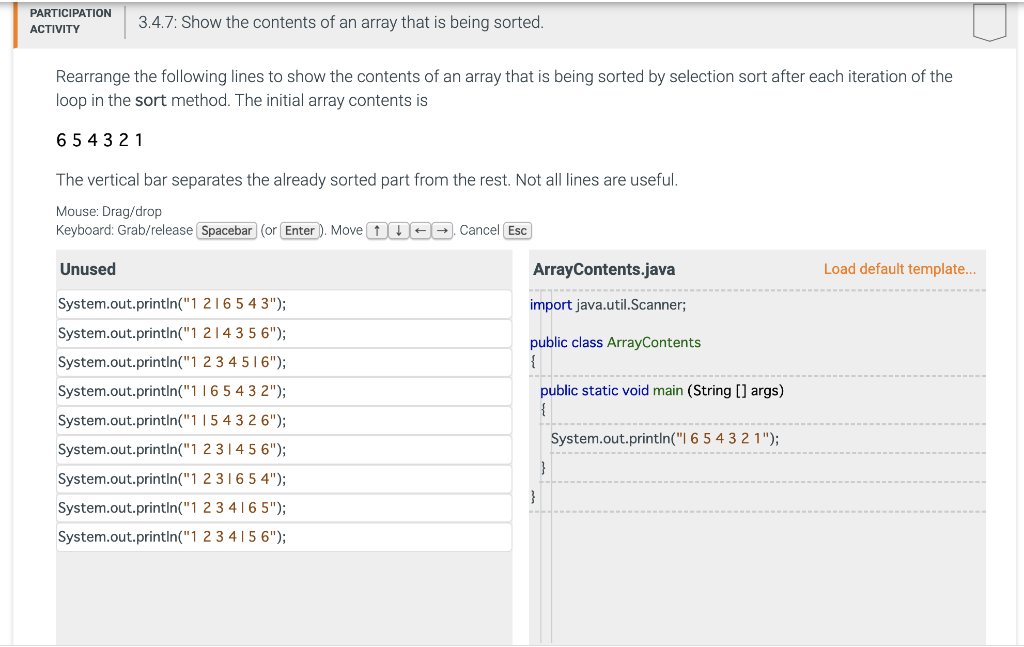Click the left arrow move key icon

point(420,230)
